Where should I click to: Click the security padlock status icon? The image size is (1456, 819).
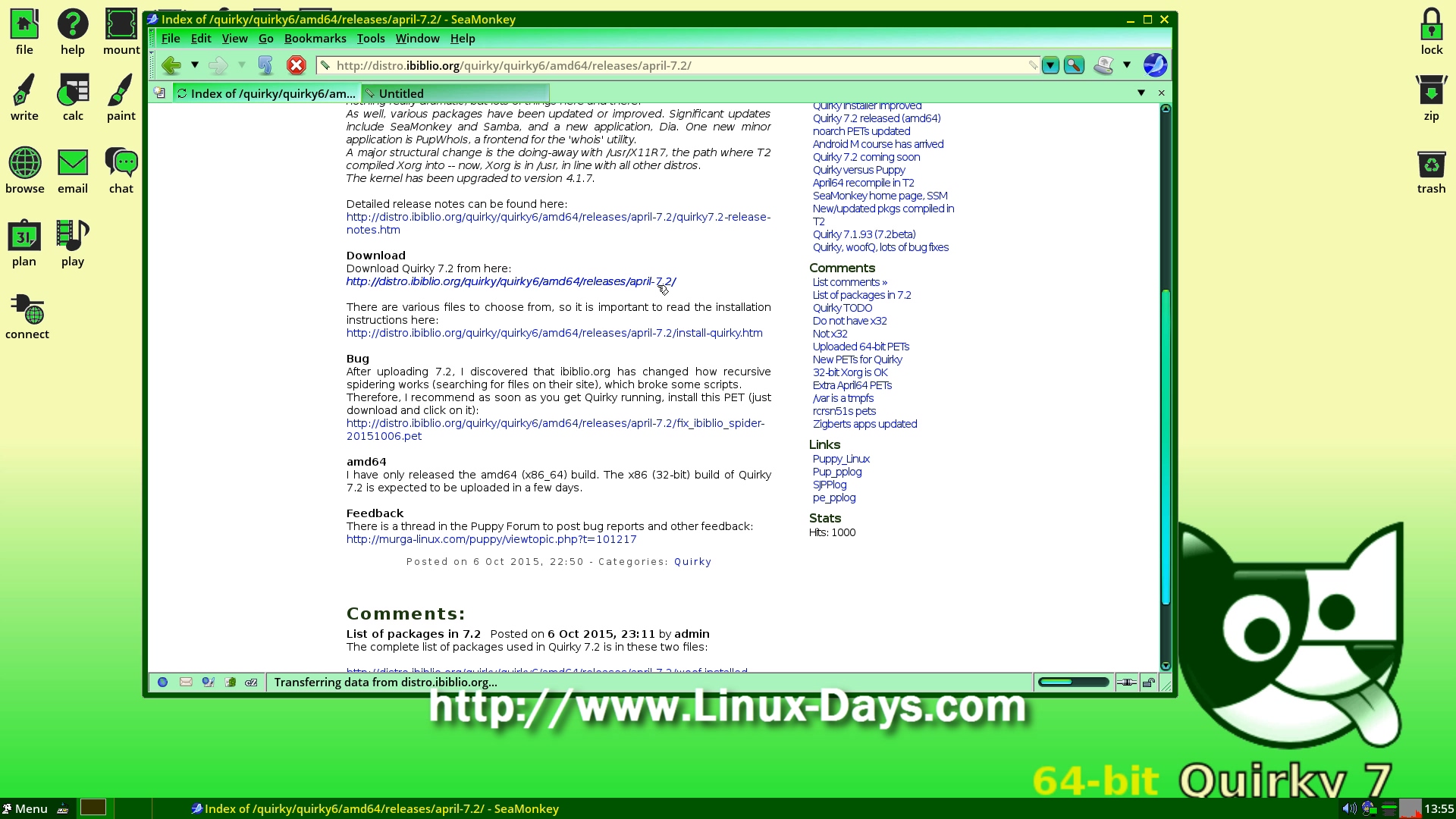click(x=1149, y=682)
